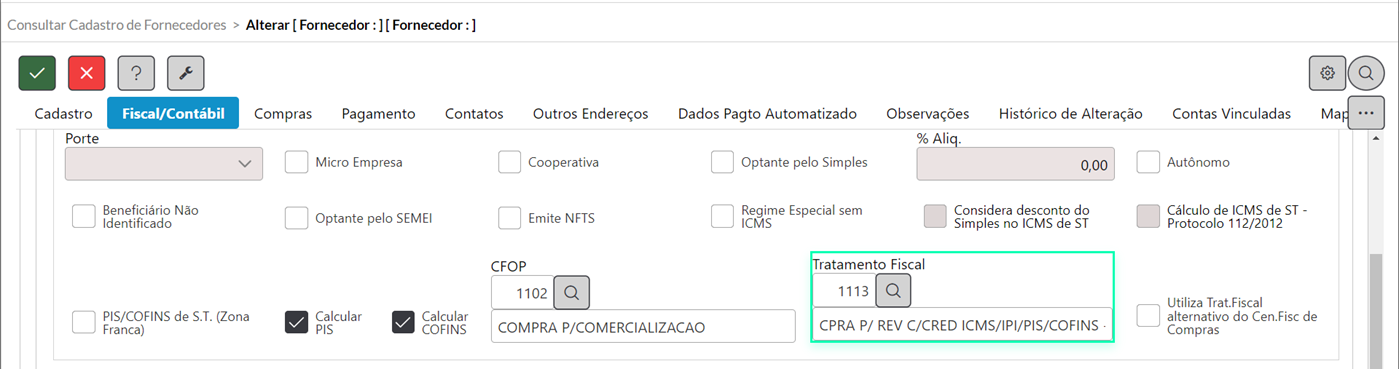1399x369 pixels.
Task: Show more tabs via ellipsis button
Action: tap(1366, 114)
